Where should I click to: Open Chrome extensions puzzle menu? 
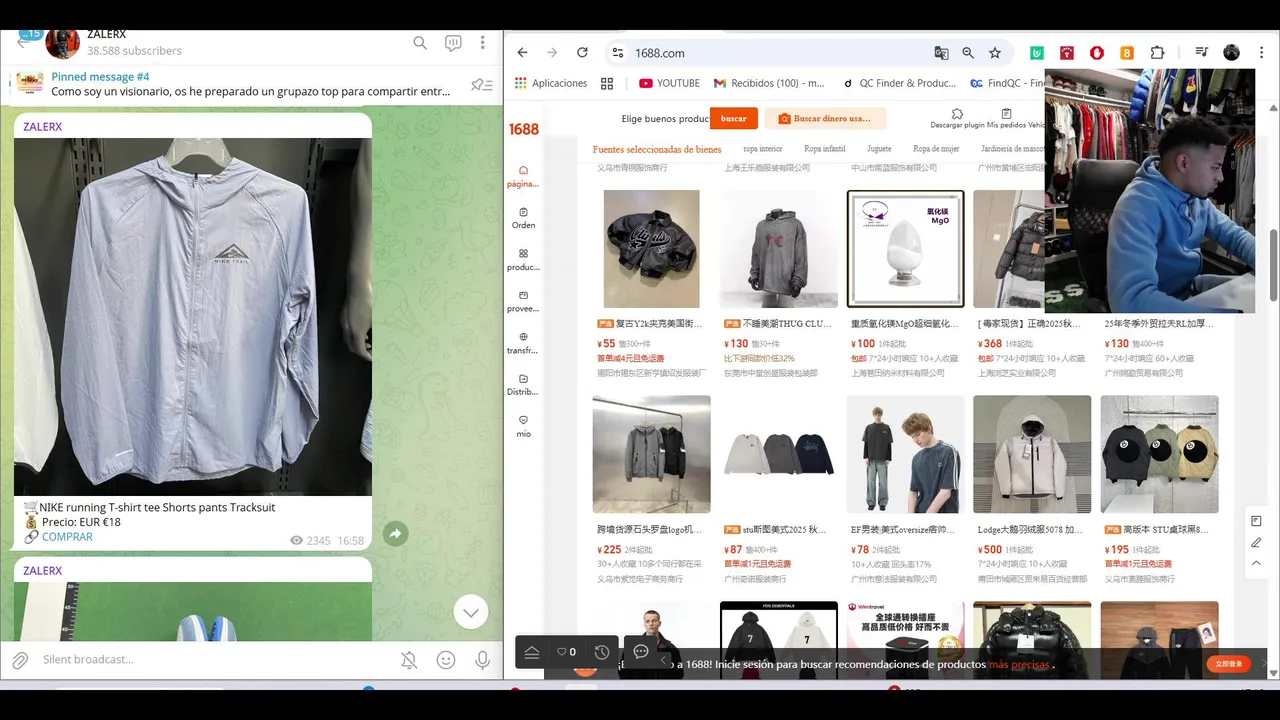click(x=1157, y=53)
